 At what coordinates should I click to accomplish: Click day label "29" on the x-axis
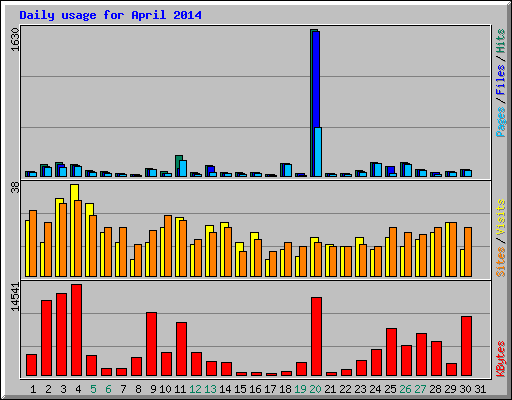[450, 389]
